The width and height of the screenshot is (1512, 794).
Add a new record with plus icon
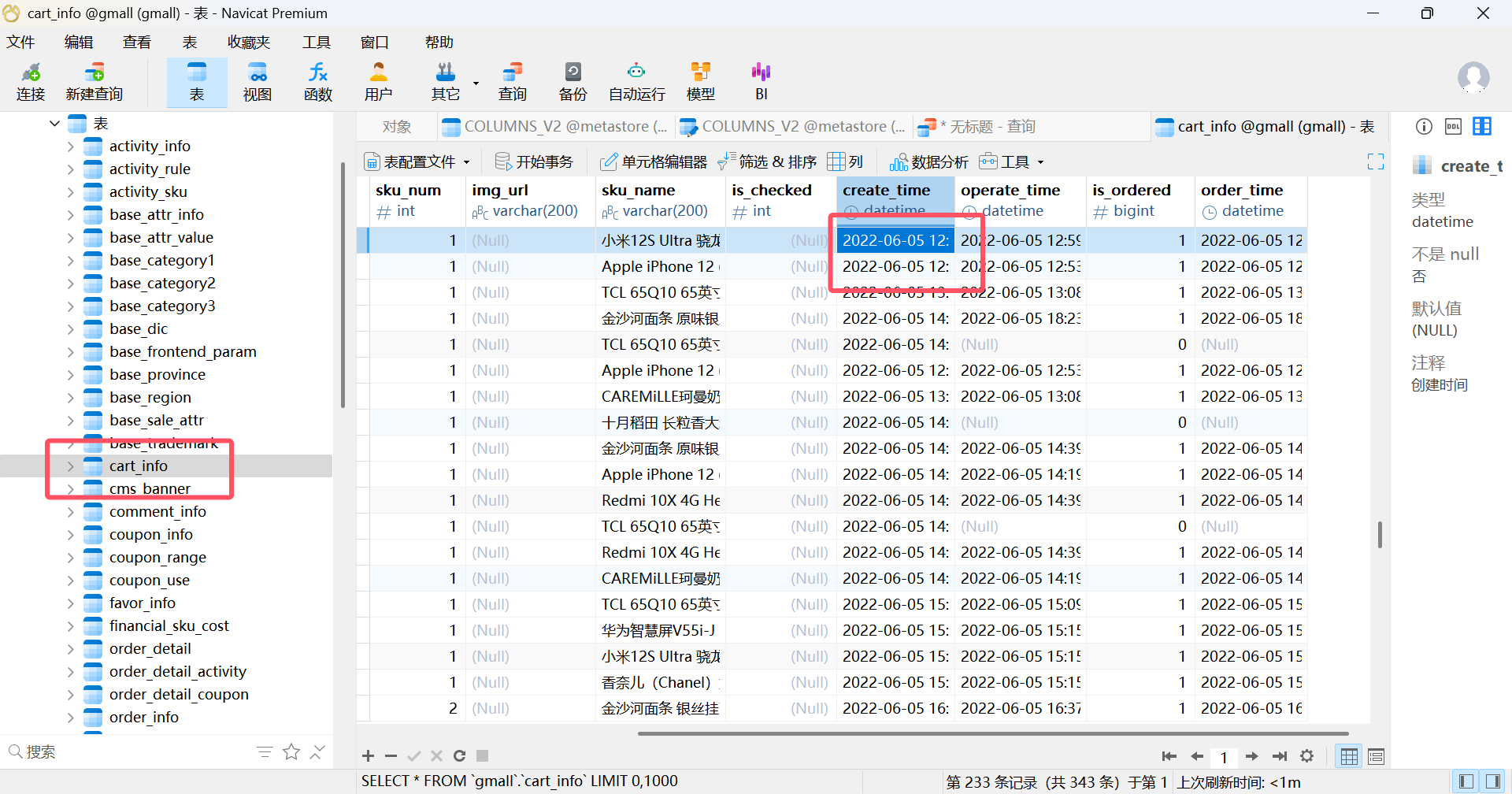368,756
